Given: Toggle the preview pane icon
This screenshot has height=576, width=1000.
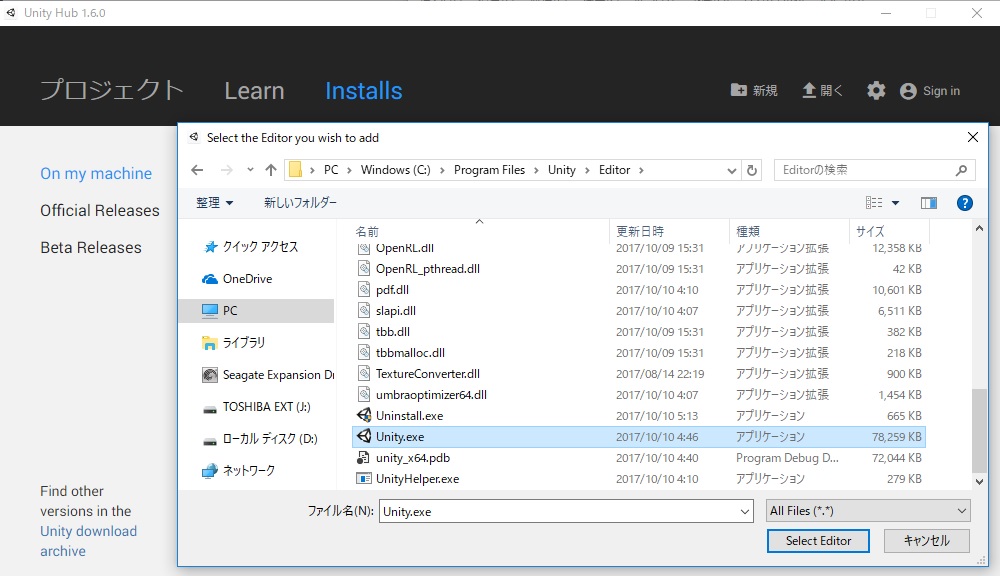Looking at the screenshot, I should pos(929,203).
